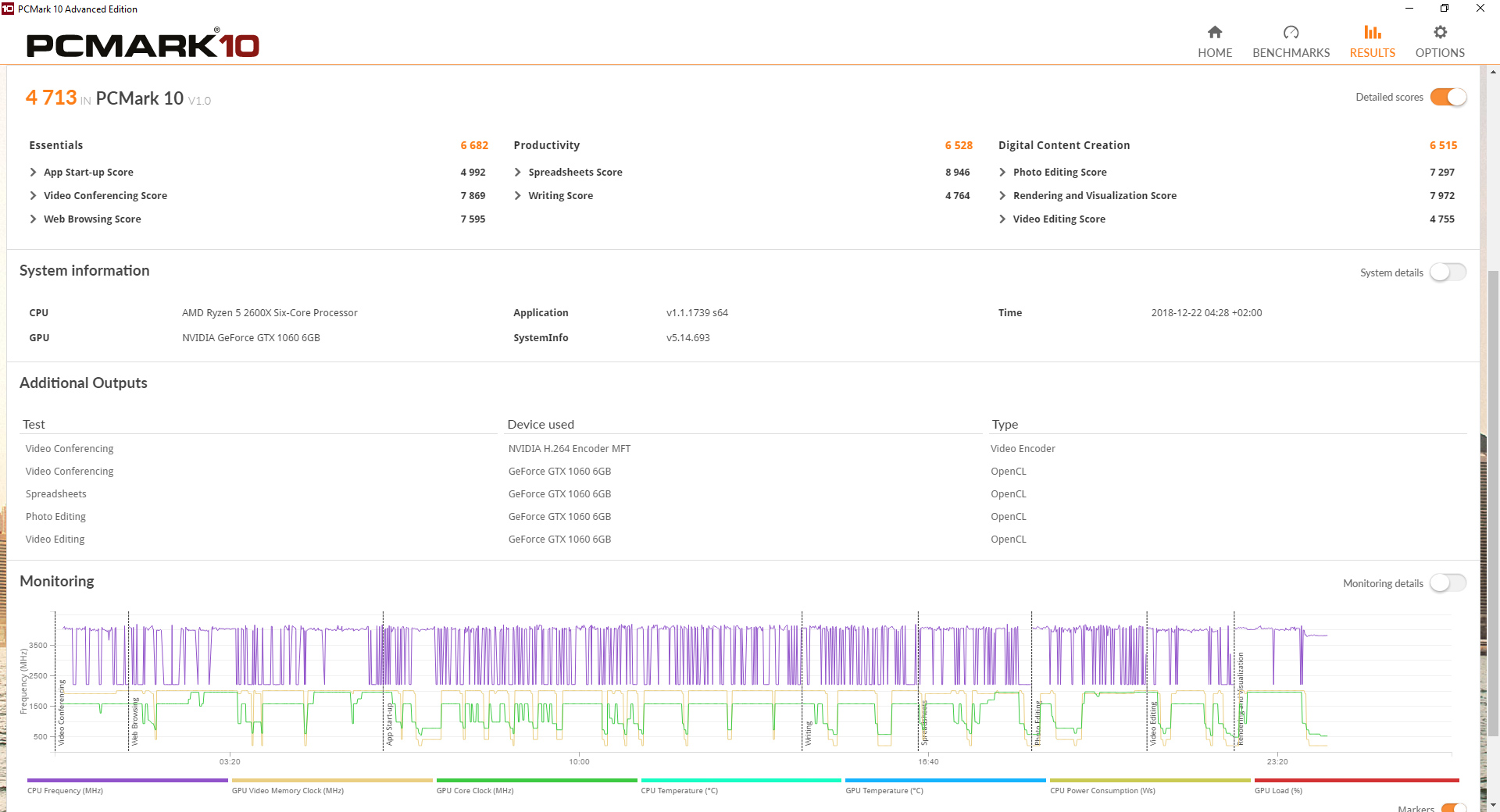The width and height of the screenshot is (1500, 812).
Task: Click the Spreadsheets marker in chart
Action: (x=924, y=722)
